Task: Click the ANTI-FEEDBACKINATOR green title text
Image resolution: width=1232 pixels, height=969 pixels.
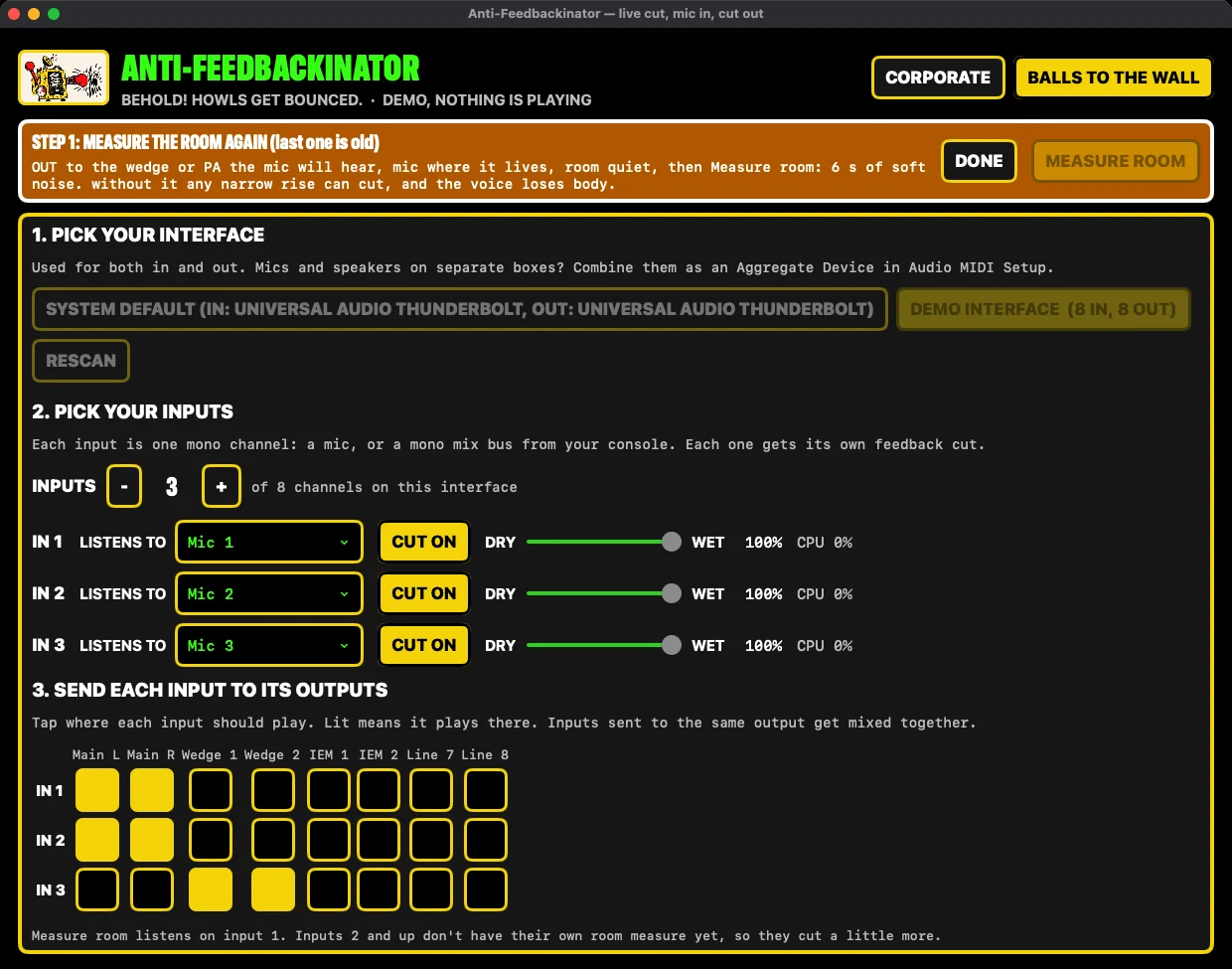Action: pos(270,69)
